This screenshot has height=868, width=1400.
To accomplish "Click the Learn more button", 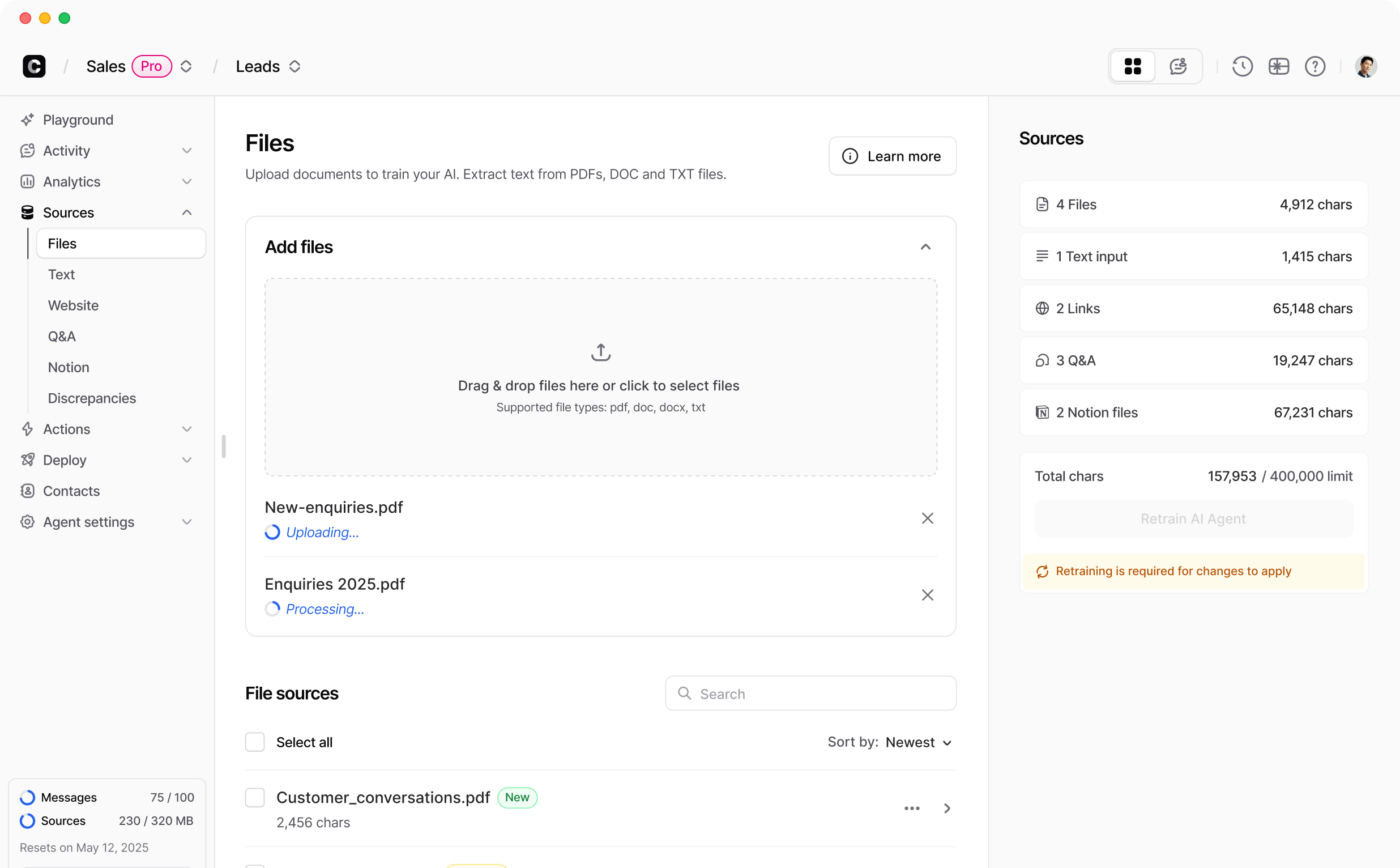I will (x=892, y=156).
